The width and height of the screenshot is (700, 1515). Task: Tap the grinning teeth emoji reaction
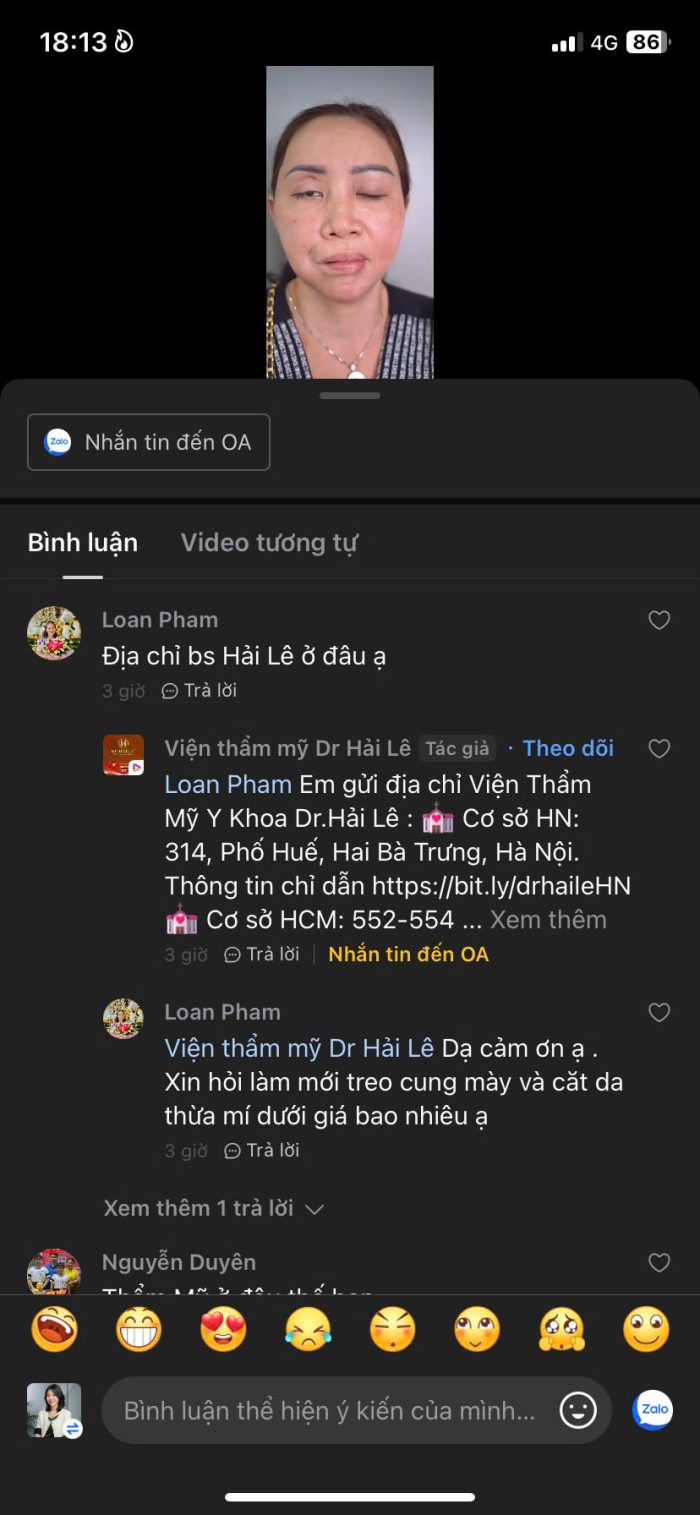[x=139, y=1330]
